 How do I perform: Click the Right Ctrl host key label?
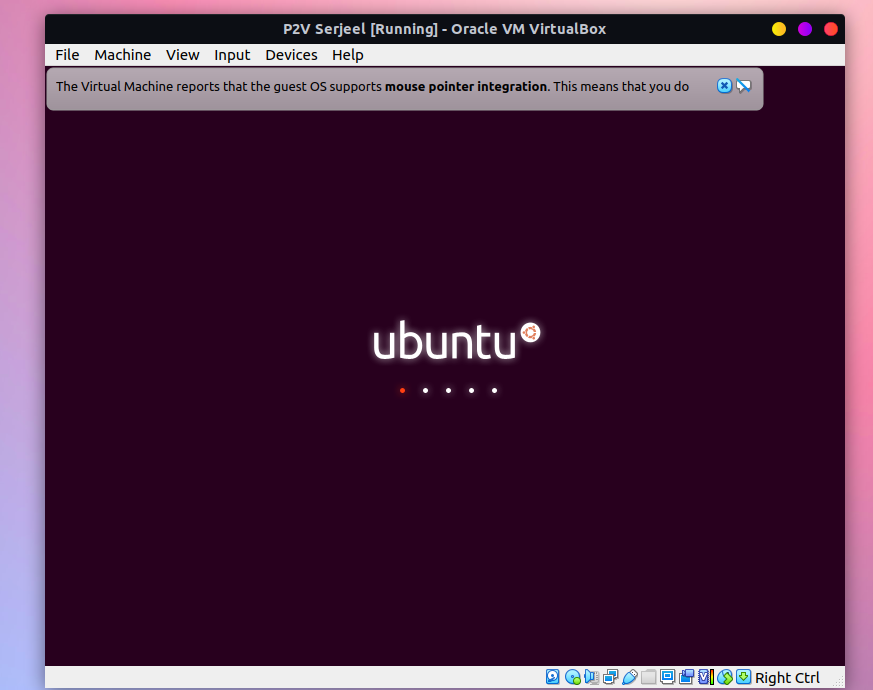(787, 678)
